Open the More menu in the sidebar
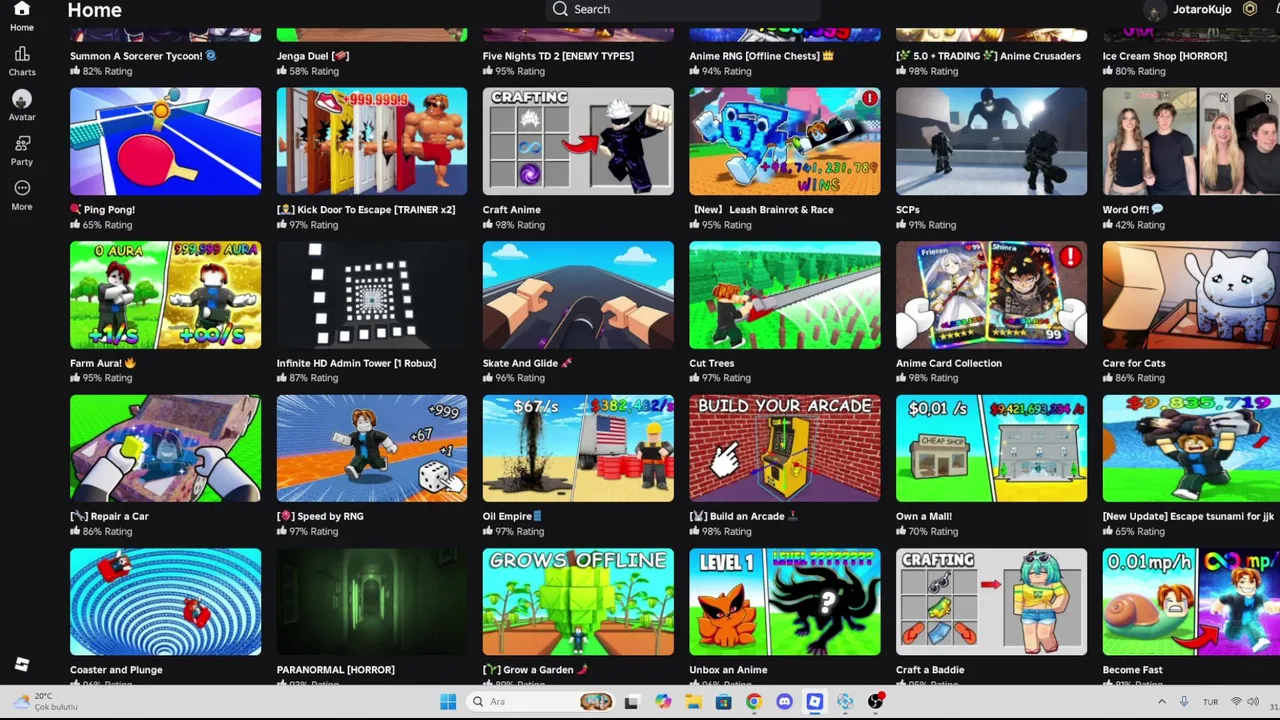Image resolution: width=1280 pixels, height=720 pixels. click(21, 195)
